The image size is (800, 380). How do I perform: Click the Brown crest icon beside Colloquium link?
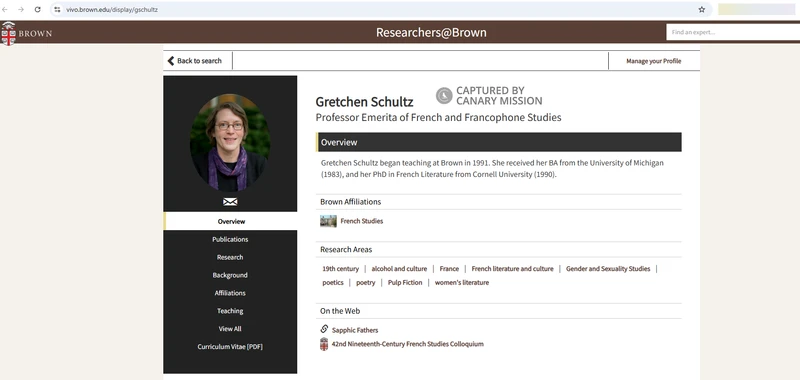[324, 344]
